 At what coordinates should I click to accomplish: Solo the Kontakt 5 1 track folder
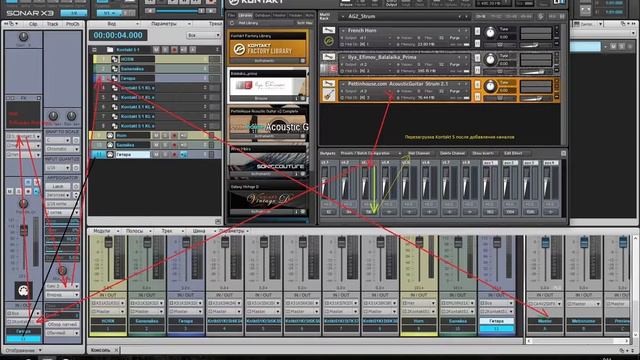pyautogui.click(x=165, y=49)
